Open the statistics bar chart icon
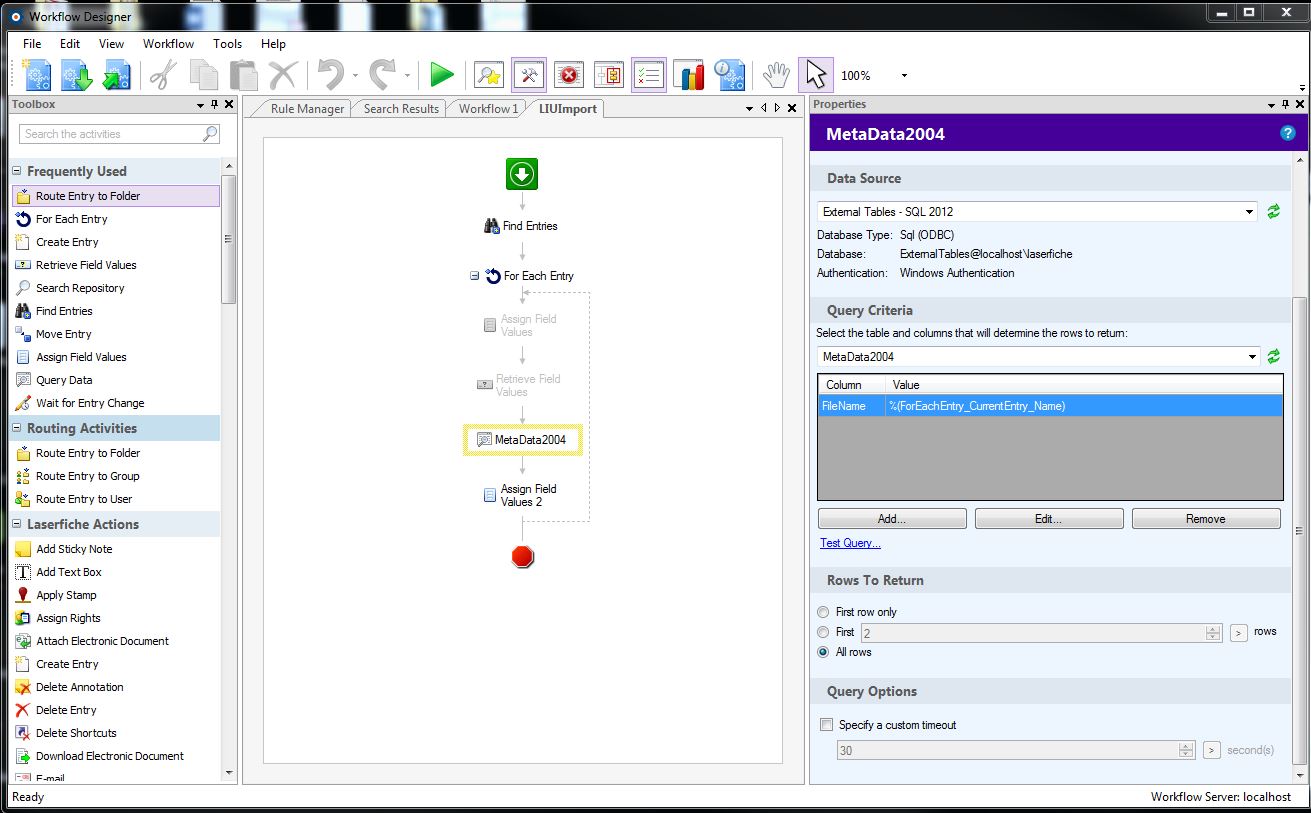Image resolution: width=1311 pixels, height=813 pixels. click(x=689, y=75)
